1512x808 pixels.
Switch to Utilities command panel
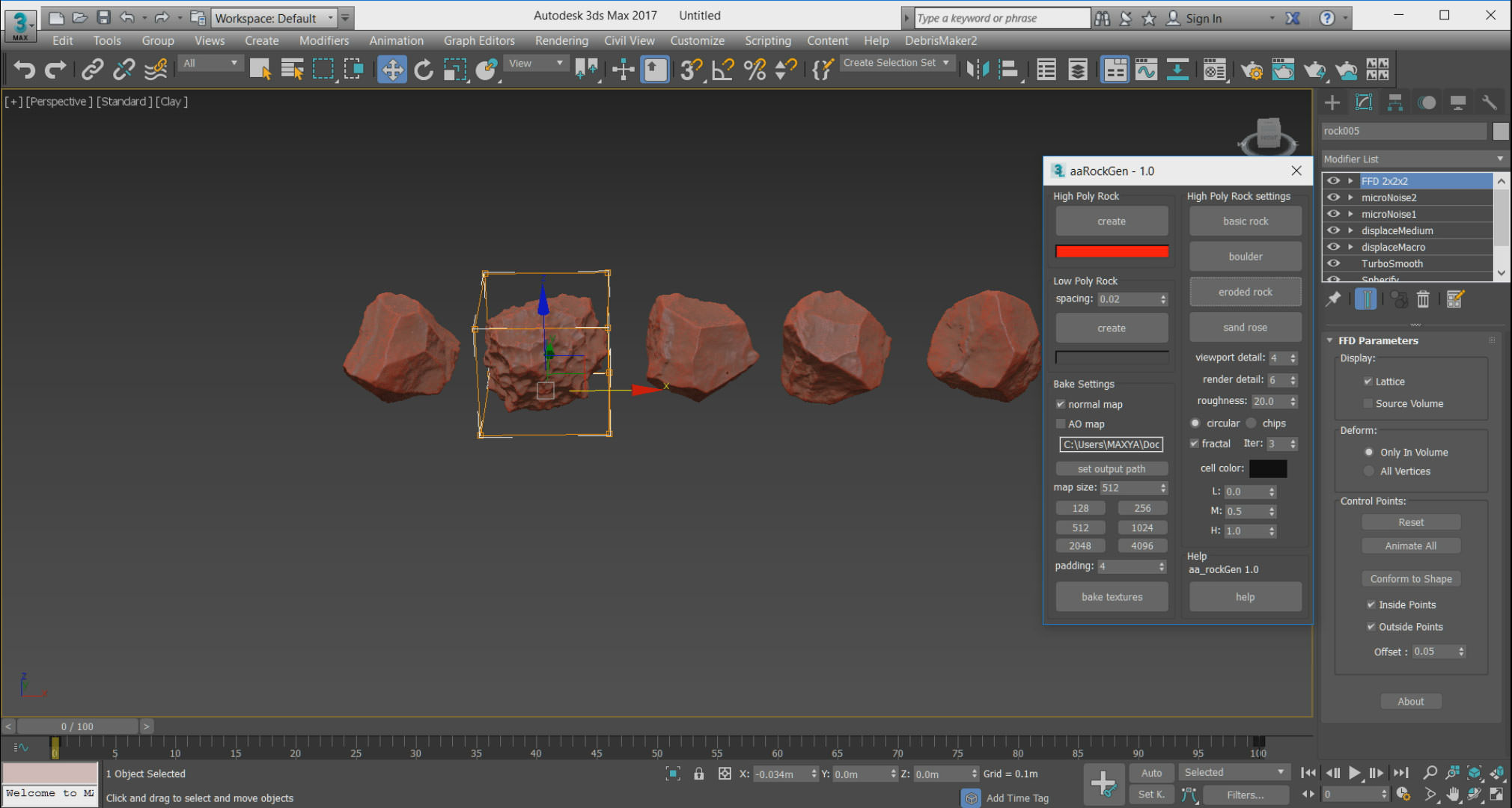tap(1489, 103)
